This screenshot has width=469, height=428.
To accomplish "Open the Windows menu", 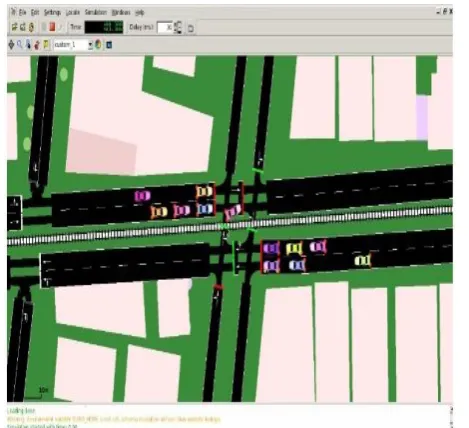I will [x=121, y=12].
